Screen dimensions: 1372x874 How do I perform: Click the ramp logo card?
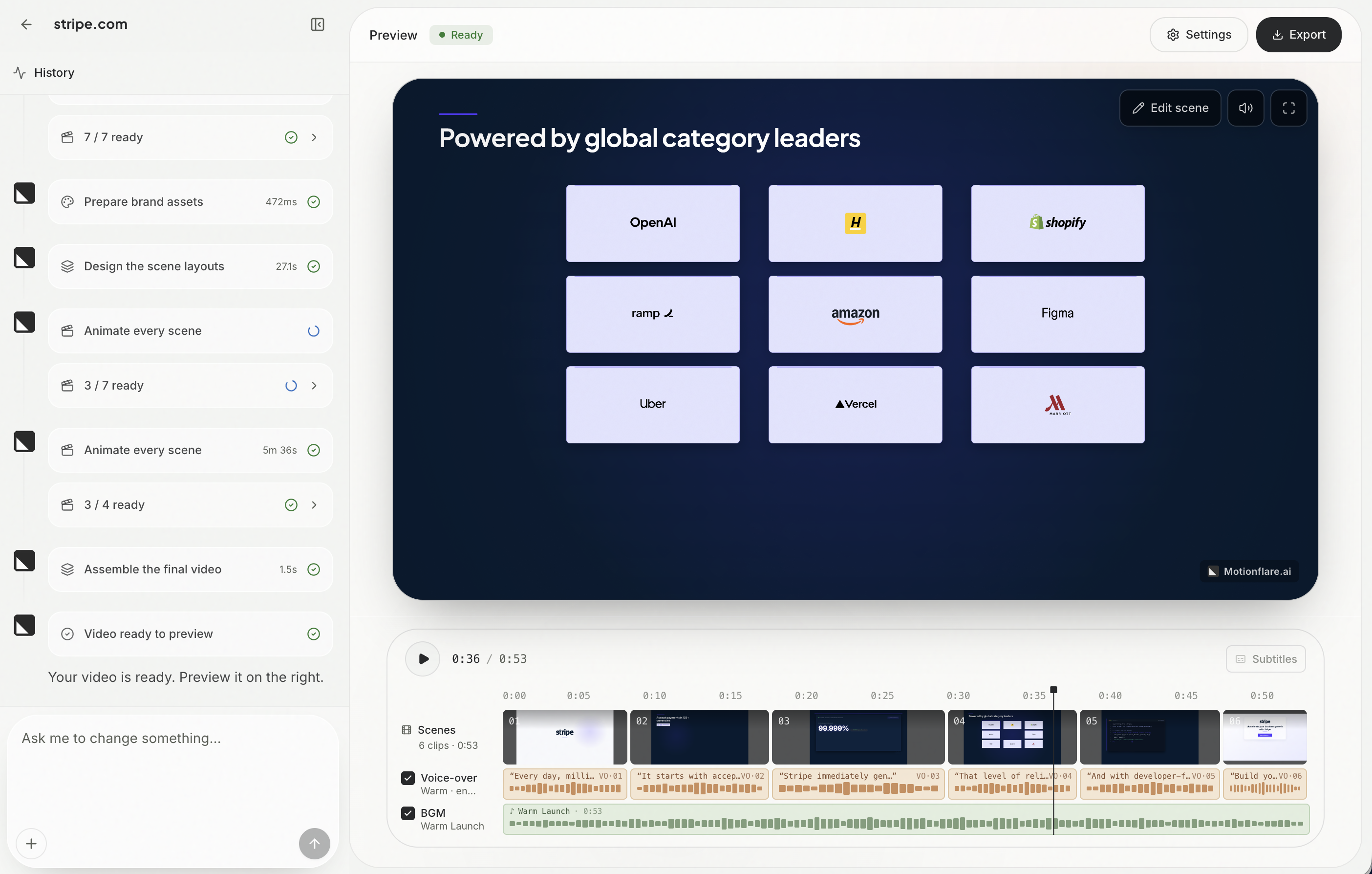click(653, 314)
